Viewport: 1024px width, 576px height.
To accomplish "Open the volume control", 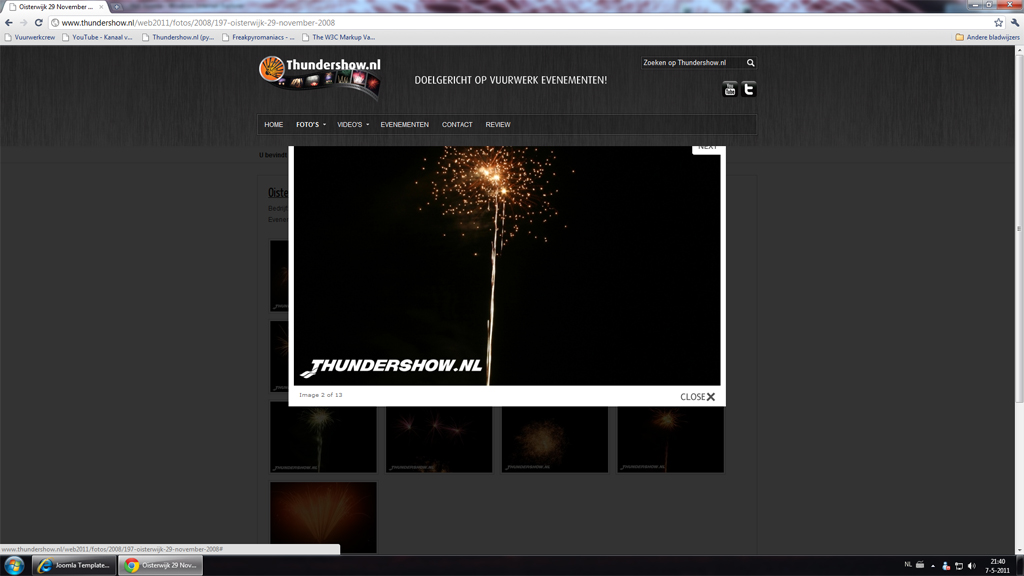I will [x=972, y=566].
